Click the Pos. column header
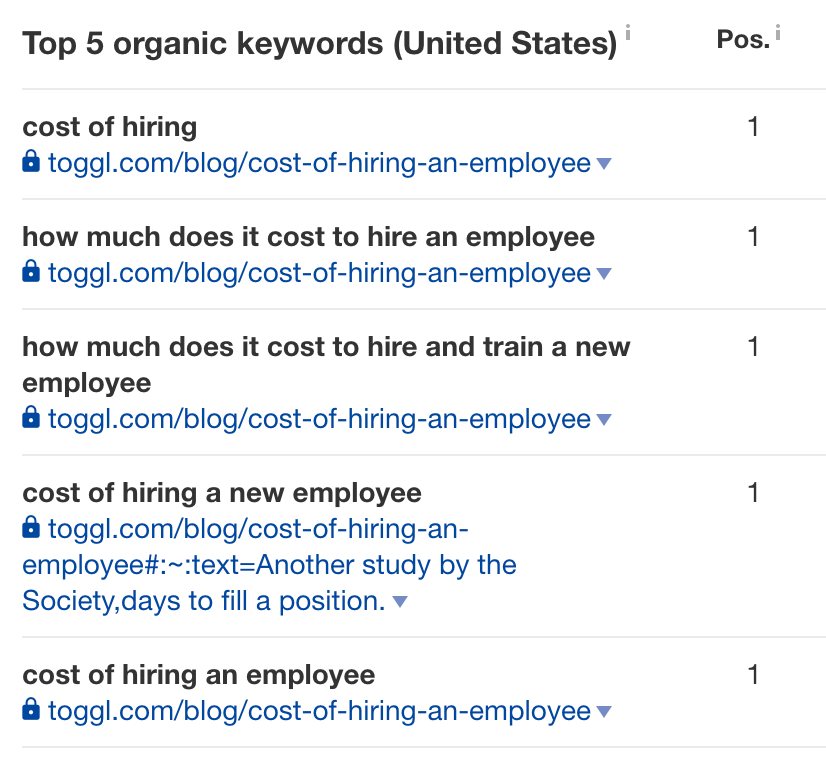This screenshot has height=766, width=826. pyautogui.click(x=743, y=40)
